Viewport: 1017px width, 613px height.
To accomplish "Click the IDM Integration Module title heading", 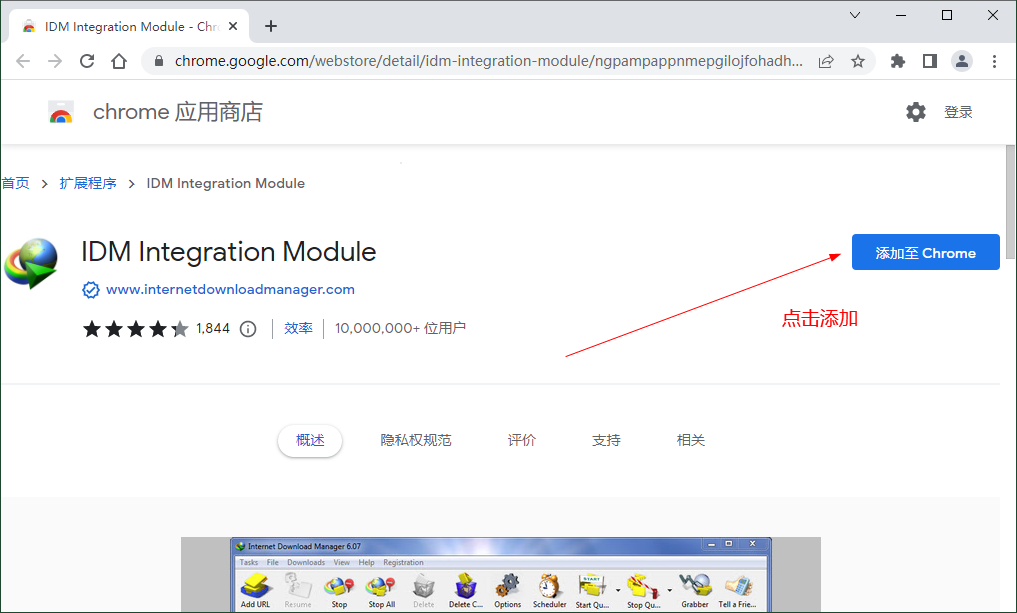I will point(229,252).
